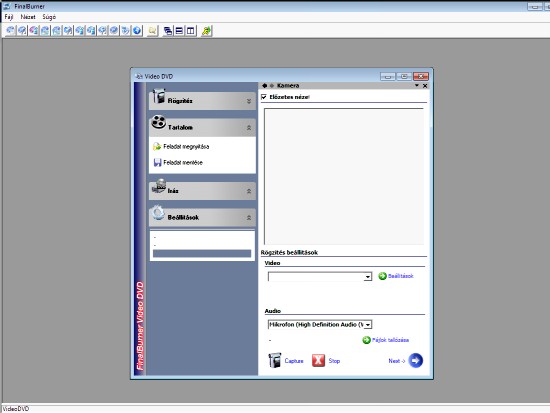Click the camcorder icon beside Rögzítés

click(159, 96)
